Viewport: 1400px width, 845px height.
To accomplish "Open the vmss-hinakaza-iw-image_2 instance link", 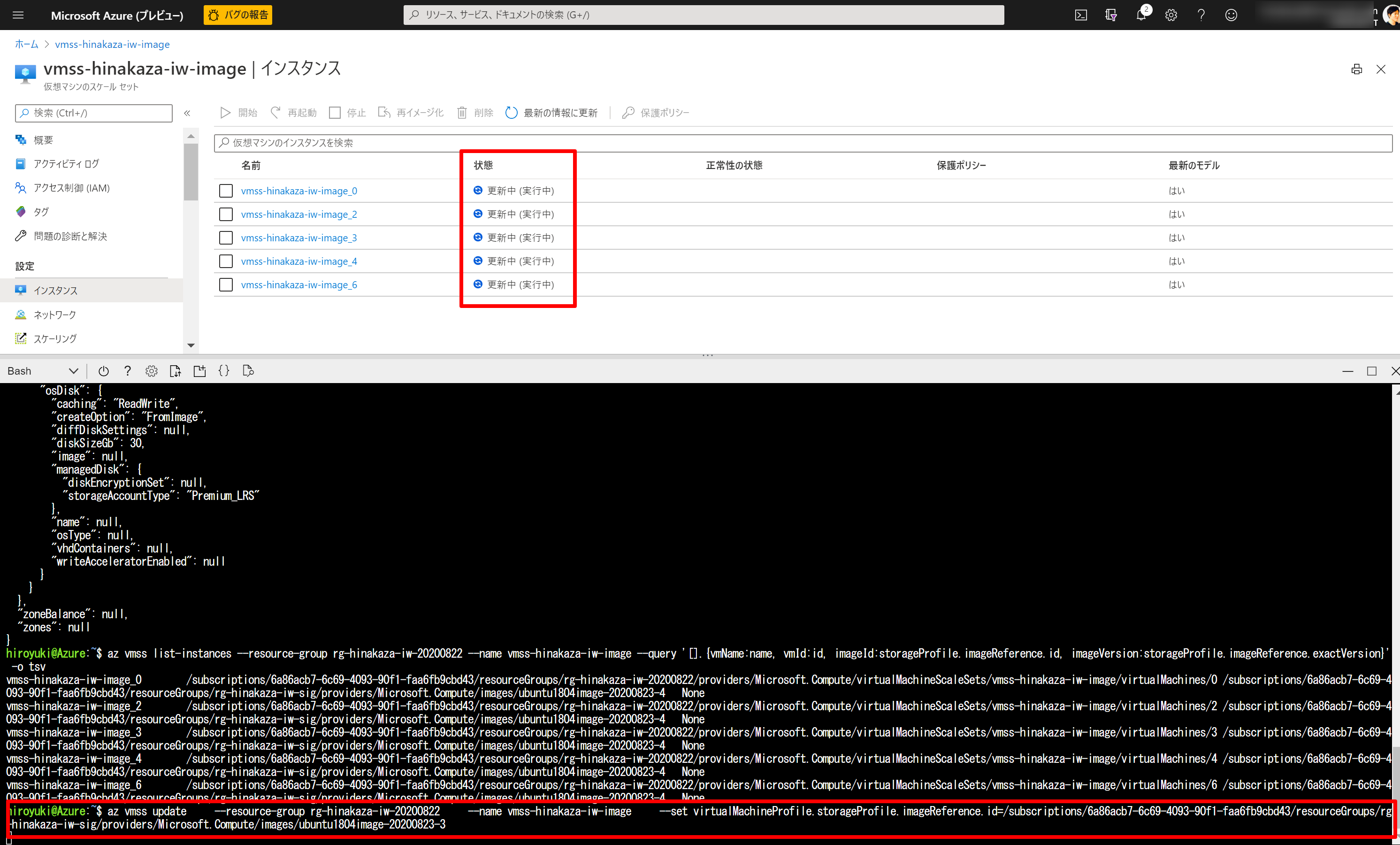I will point(299,214).
